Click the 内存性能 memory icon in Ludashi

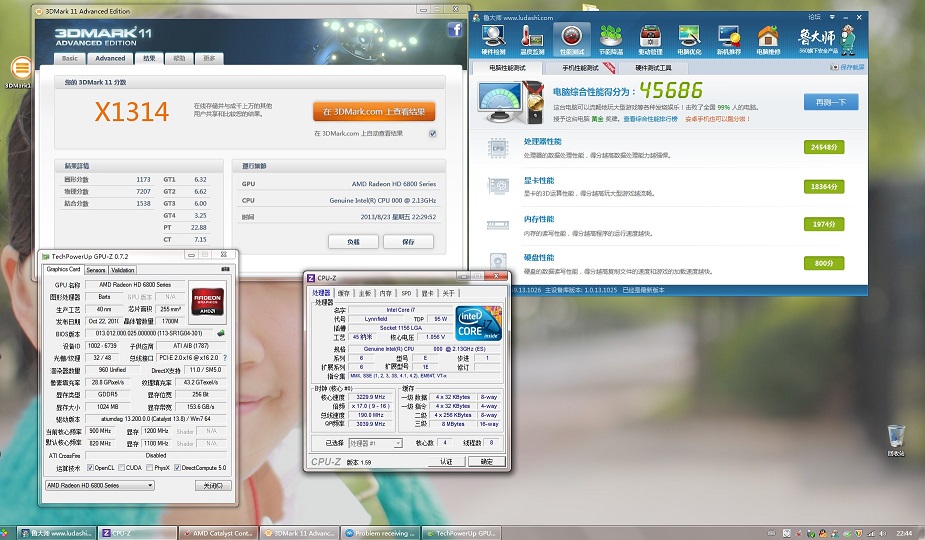pyautogui.click(x=498, y=225)
